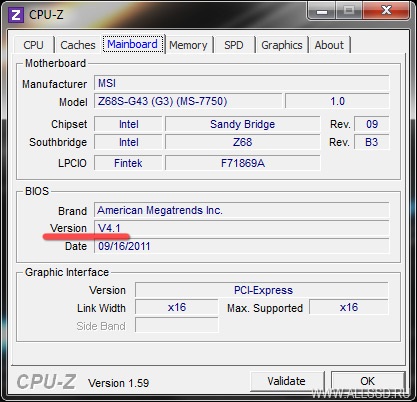Screen dimensions: 417x402
Task: Open the Memory tab
Action: coord(188,45)
